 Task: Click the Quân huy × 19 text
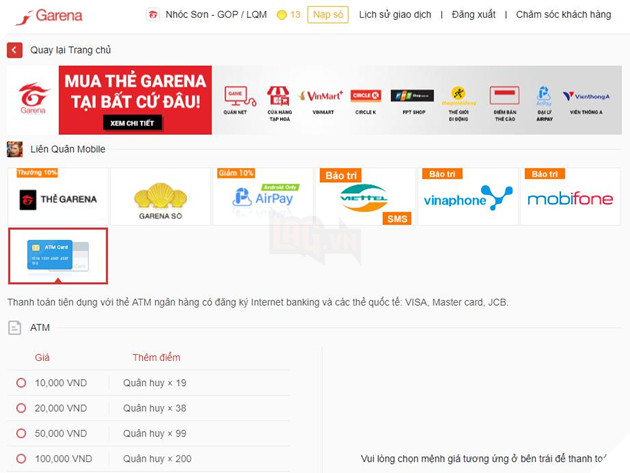(x=155, y=383)
